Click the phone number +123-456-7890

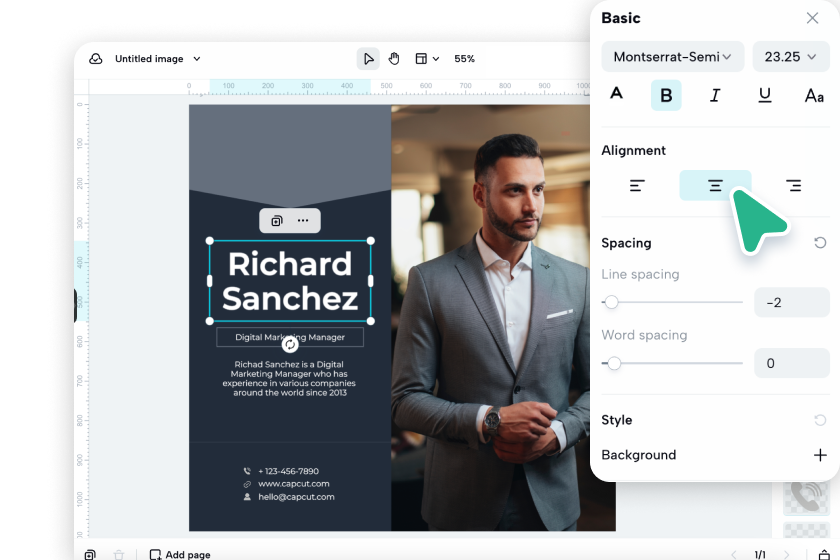288,471
